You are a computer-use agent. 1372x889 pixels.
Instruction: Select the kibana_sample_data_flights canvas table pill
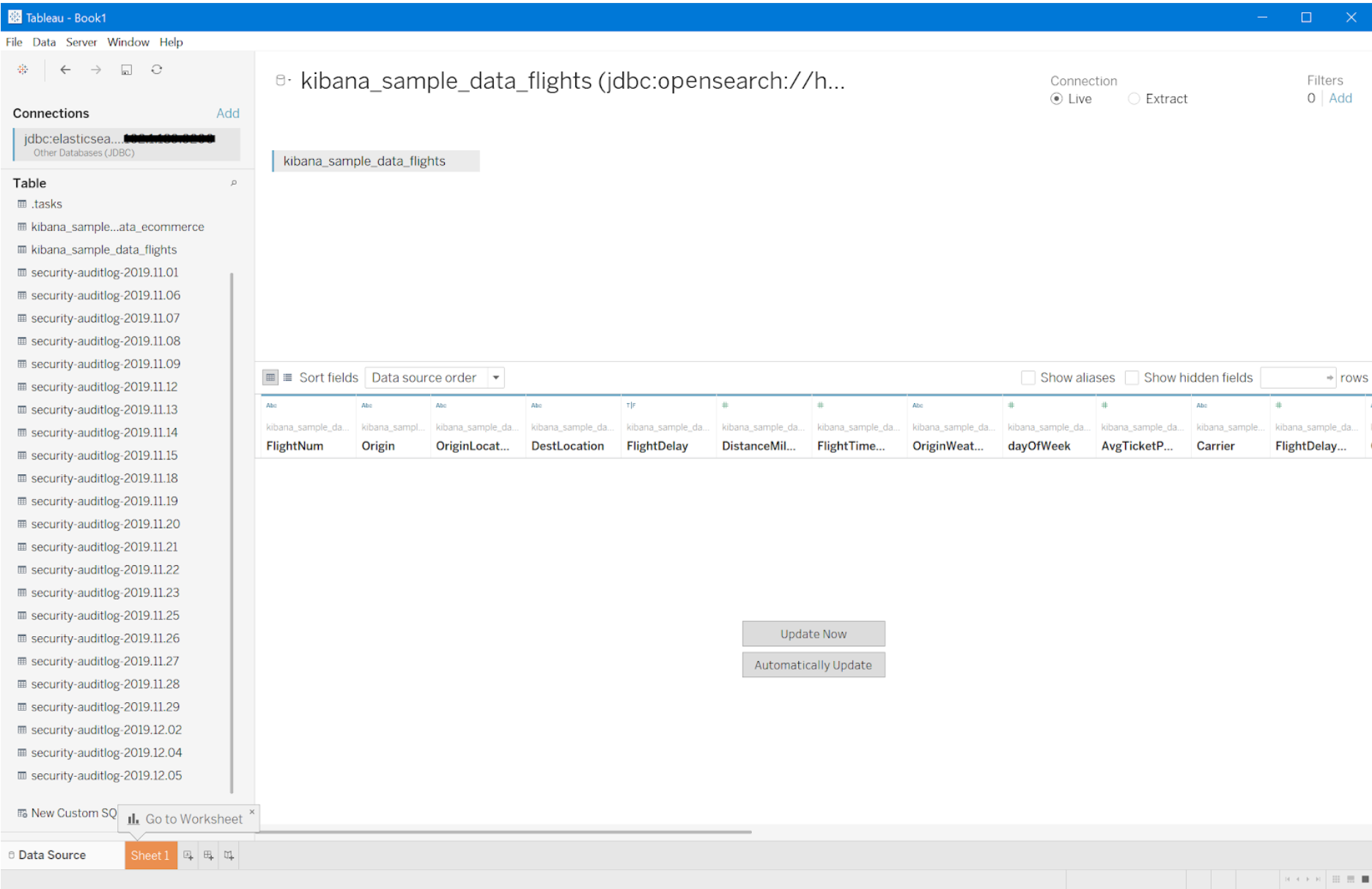pyautogui.click(x=376, y=161)
